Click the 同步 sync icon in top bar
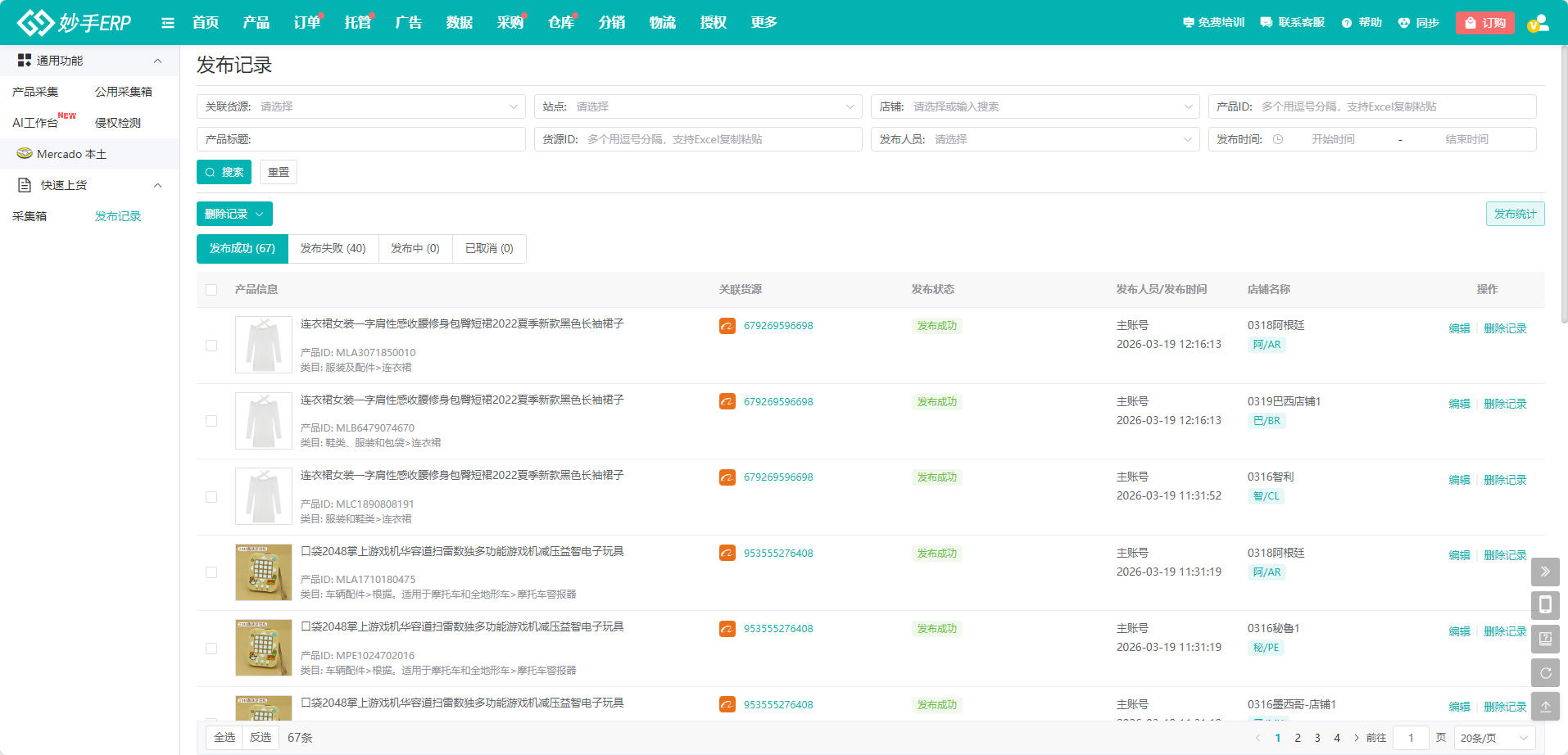The height and width of the screenshot is (755, 1568). pyautogui.click(x=1403, y=22)
